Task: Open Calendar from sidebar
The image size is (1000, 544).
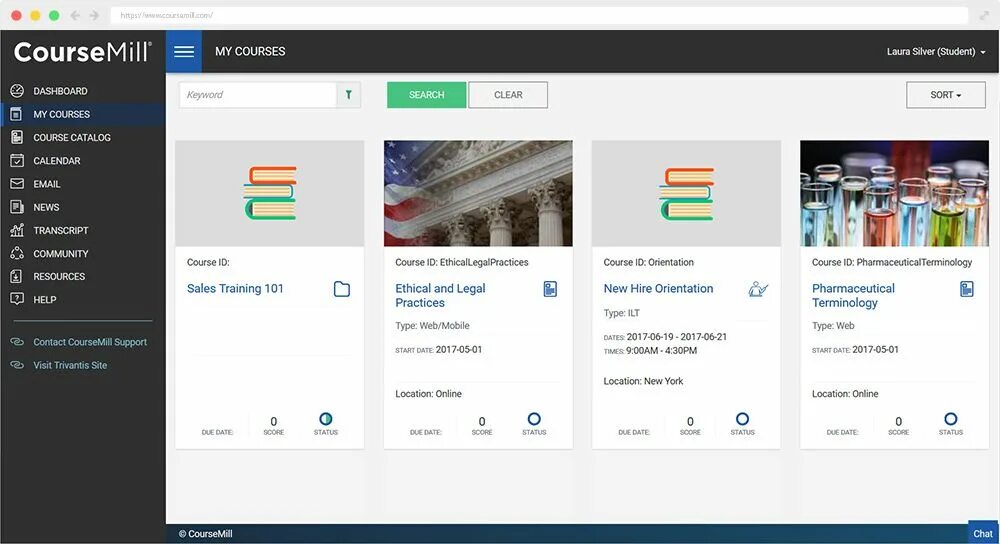Action: (83, 161)
